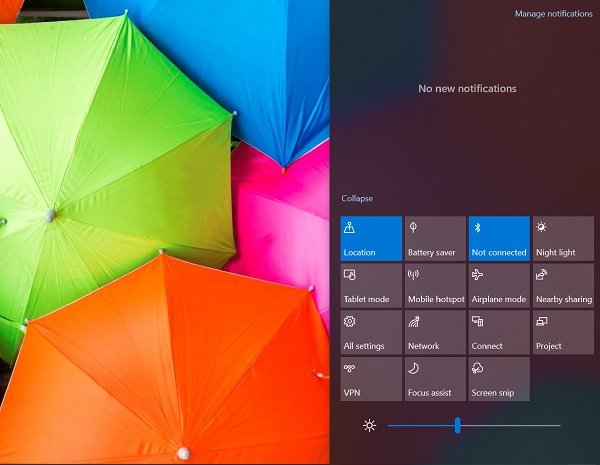Toggle the Location quick action tile
The width and height of the screenshot is (600, 465).
371,239
